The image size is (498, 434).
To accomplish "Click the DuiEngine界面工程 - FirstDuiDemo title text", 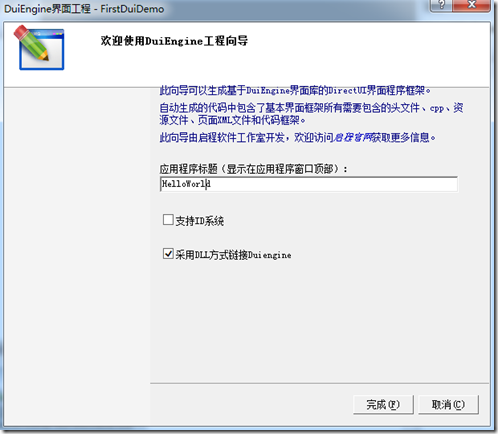I will (x=84, y=9).
